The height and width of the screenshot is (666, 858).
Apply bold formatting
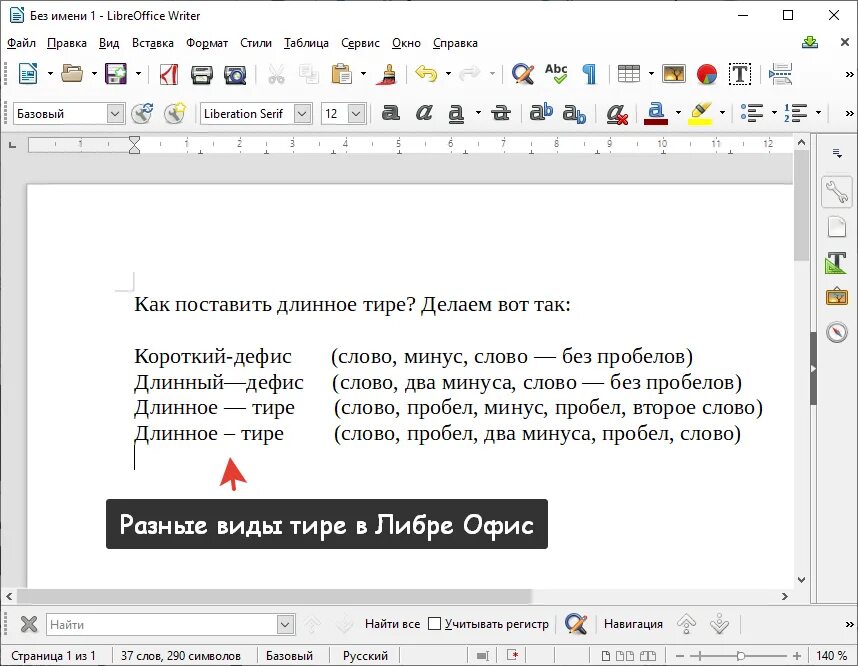pyautogui.click(x=390, y=113)
